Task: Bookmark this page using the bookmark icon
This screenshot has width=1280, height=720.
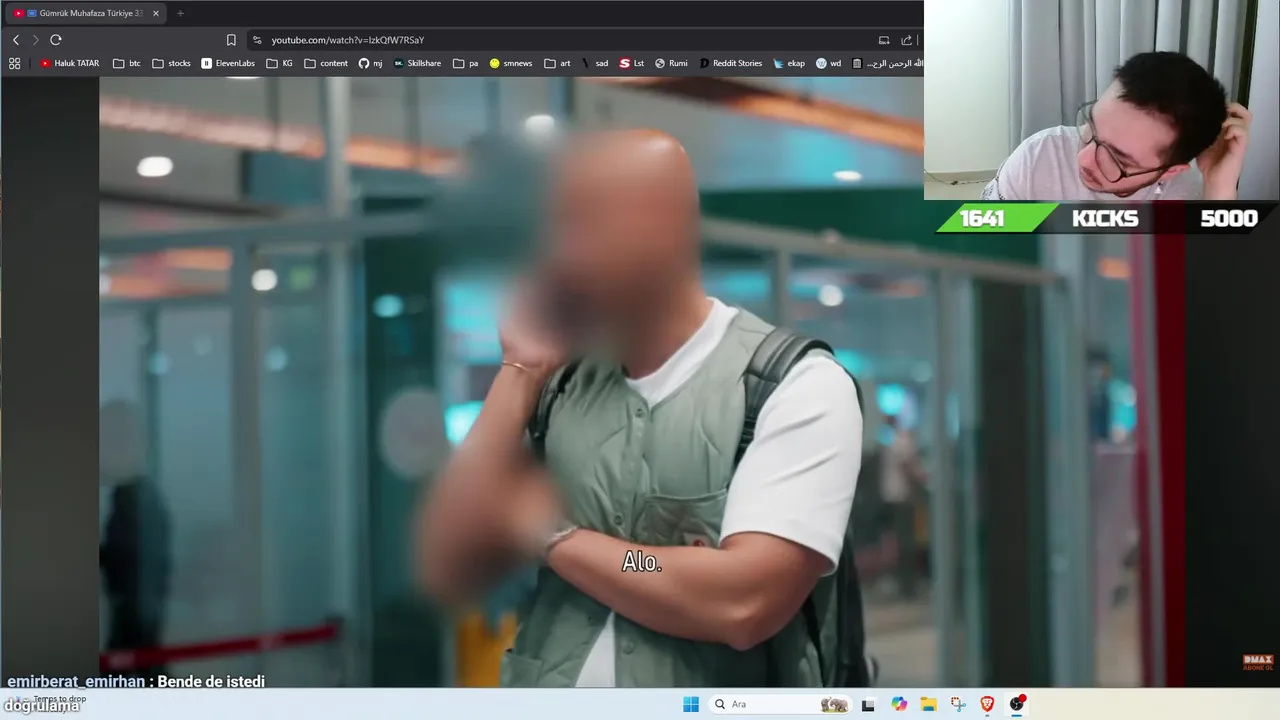Action: [231, 40]
